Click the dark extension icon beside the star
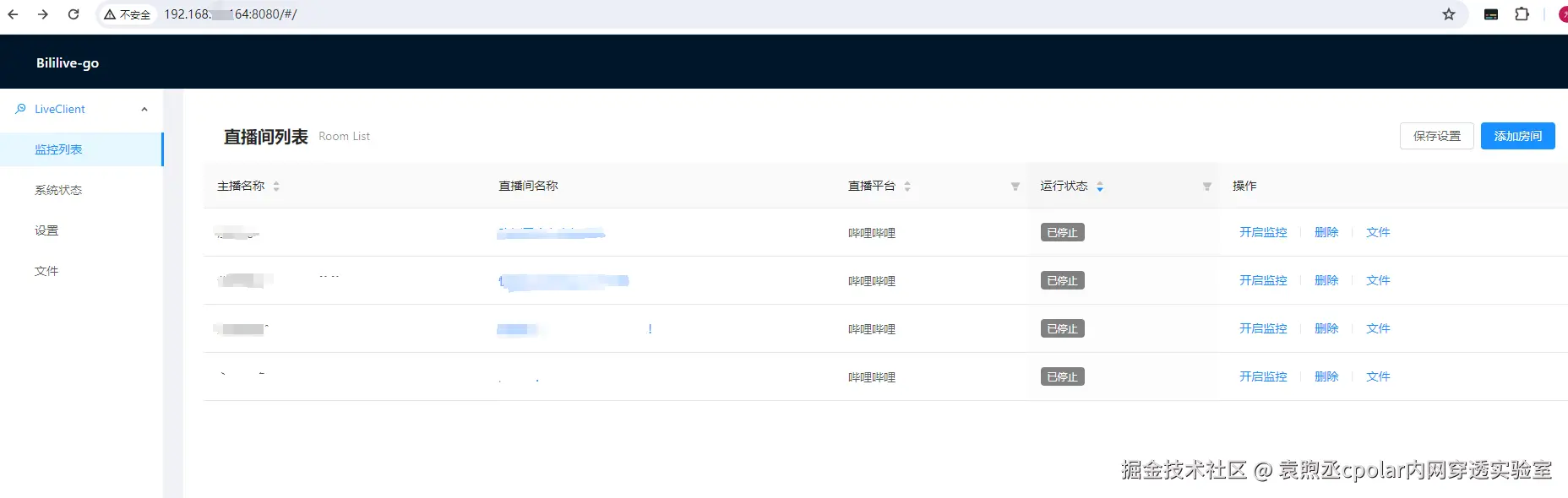The image size is (1568, 498). [x=1491, y=14]
